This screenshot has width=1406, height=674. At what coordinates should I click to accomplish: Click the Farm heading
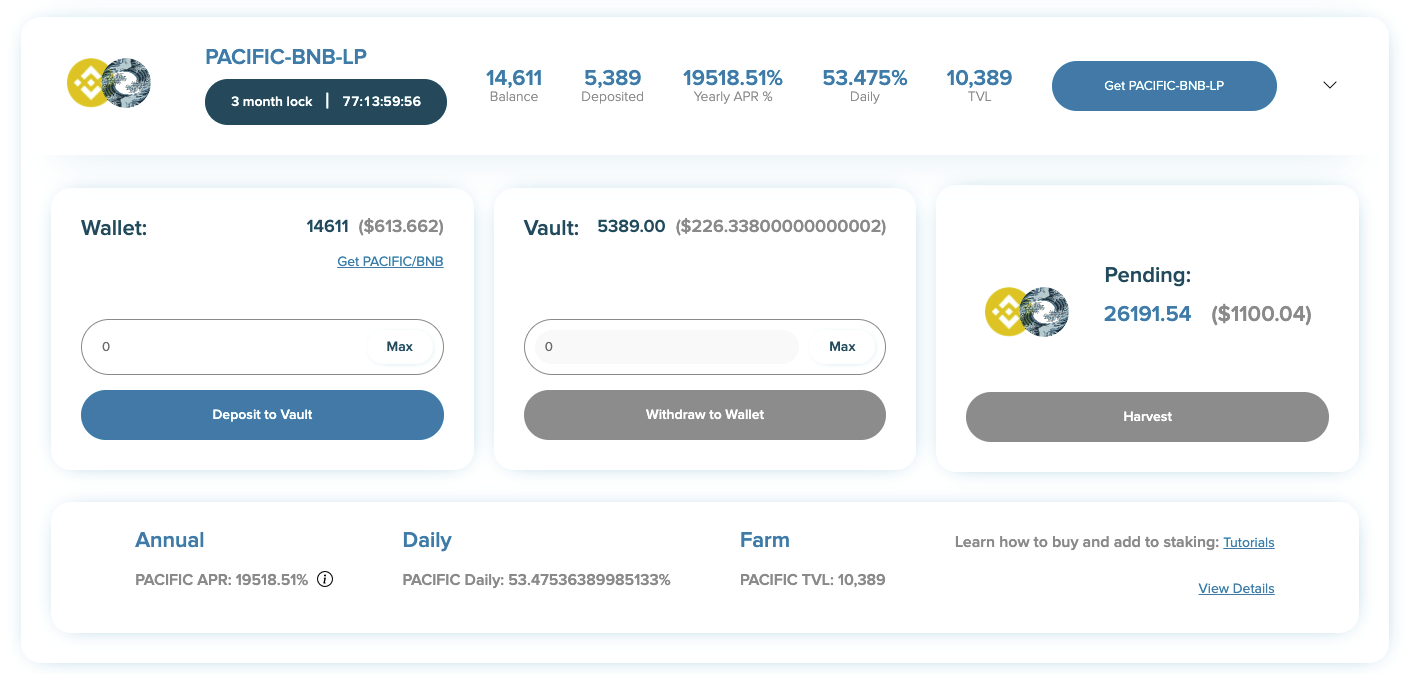pos(765,540)
